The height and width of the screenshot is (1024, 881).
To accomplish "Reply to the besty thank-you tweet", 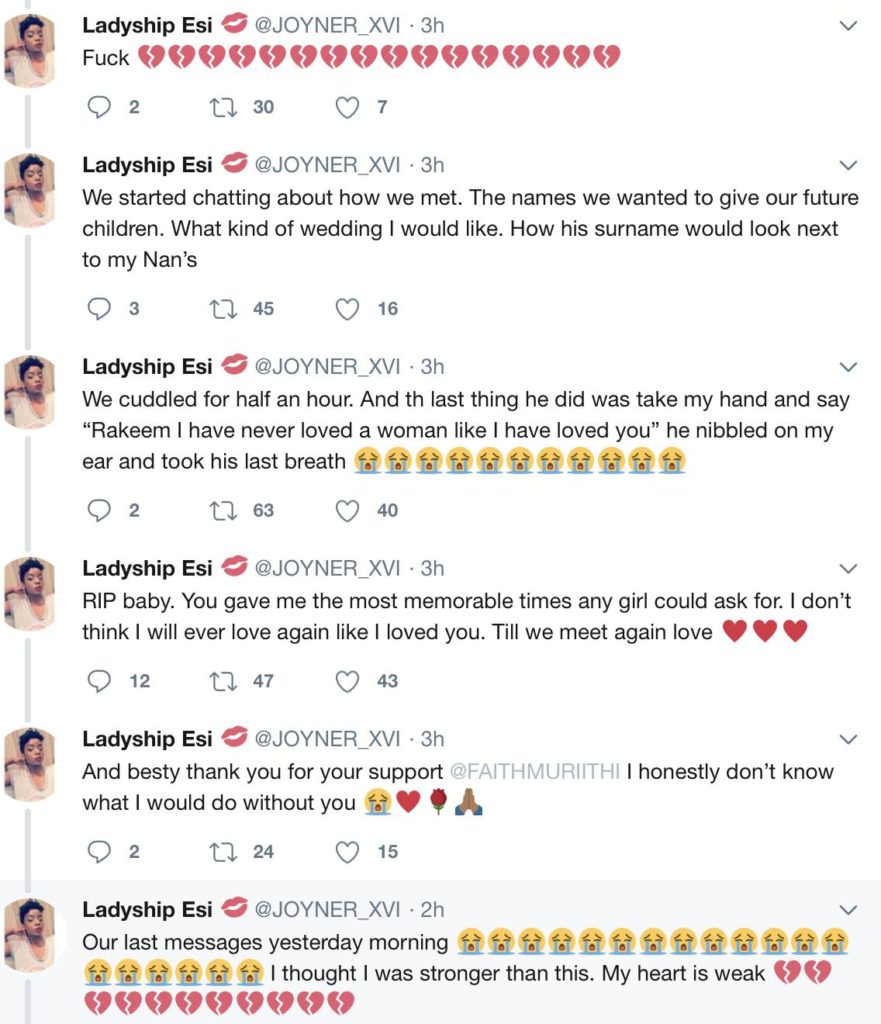I will point(99,852).
